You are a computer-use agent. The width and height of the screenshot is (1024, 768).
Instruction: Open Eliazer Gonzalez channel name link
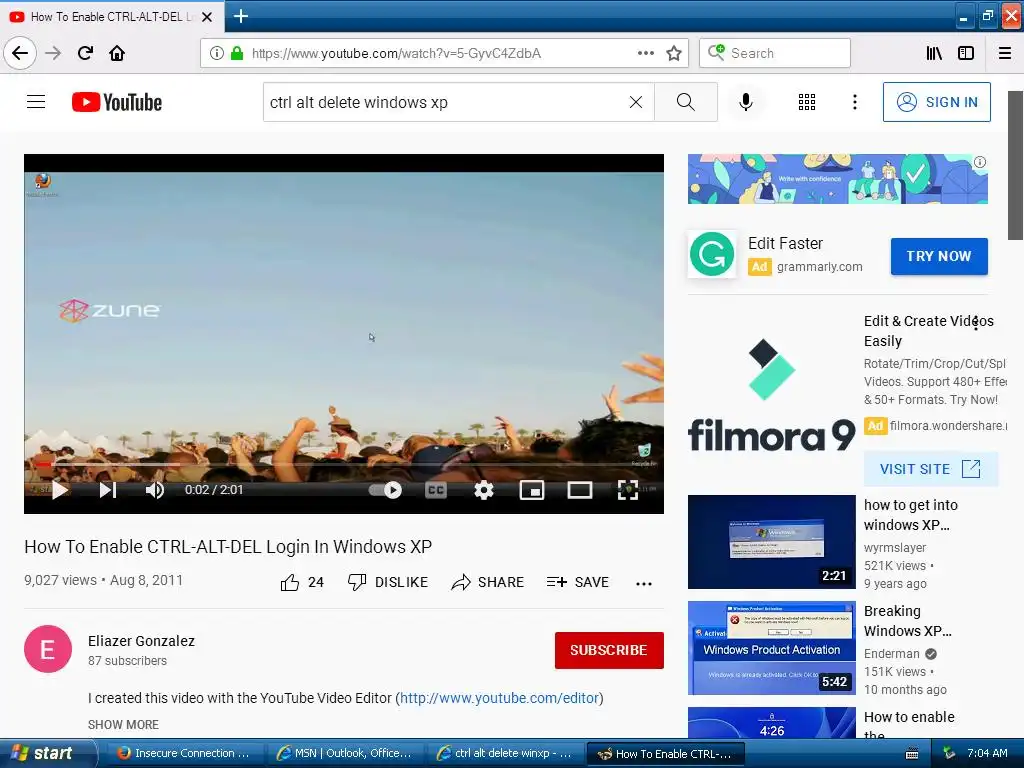click(141, 641)
